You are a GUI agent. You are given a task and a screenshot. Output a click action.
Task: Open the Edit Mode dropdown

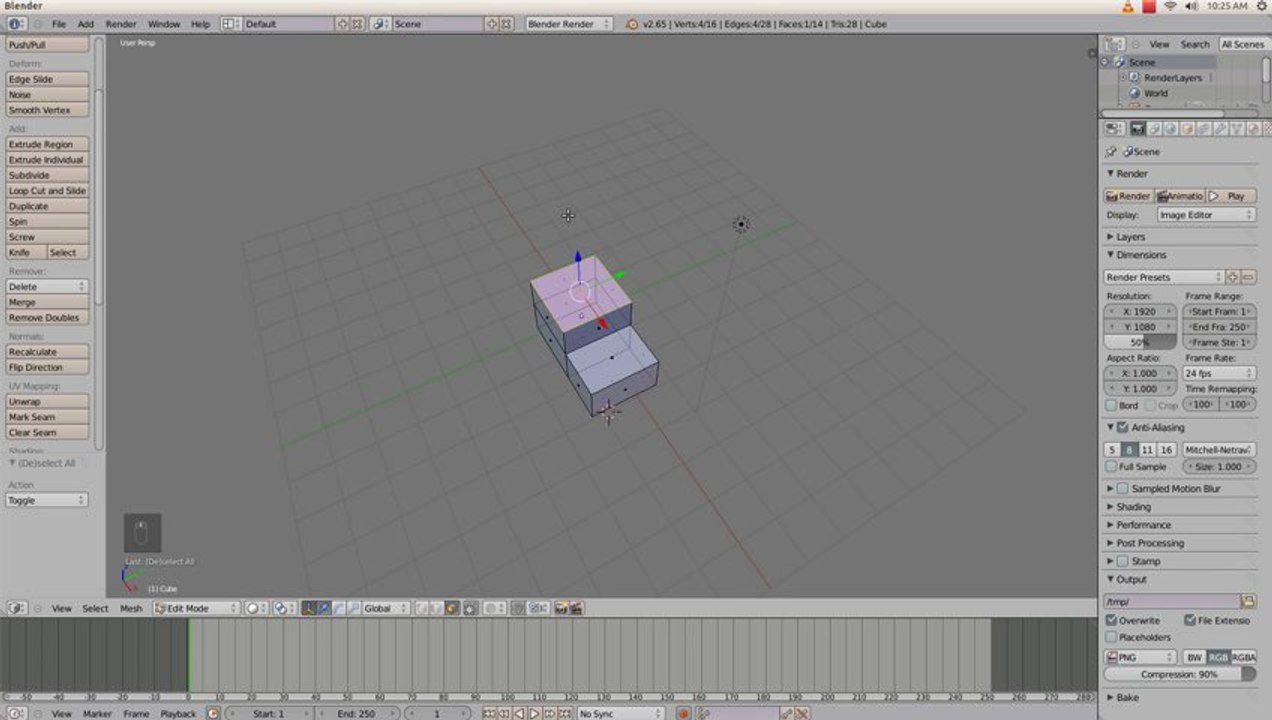coord(196,608)
